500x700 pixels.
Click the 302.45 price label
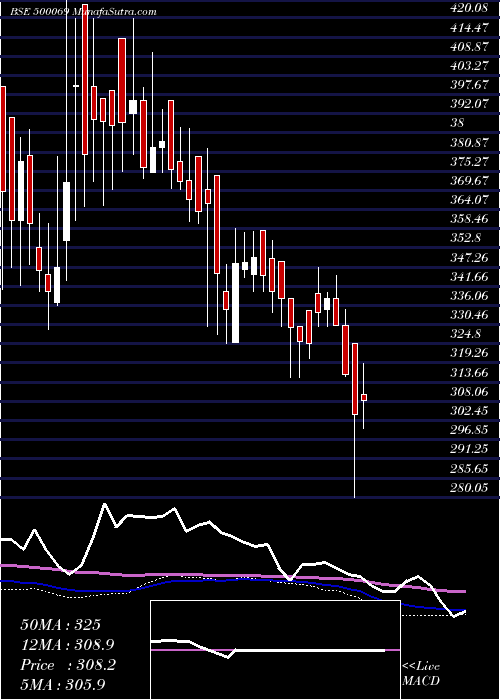[469, 410]
